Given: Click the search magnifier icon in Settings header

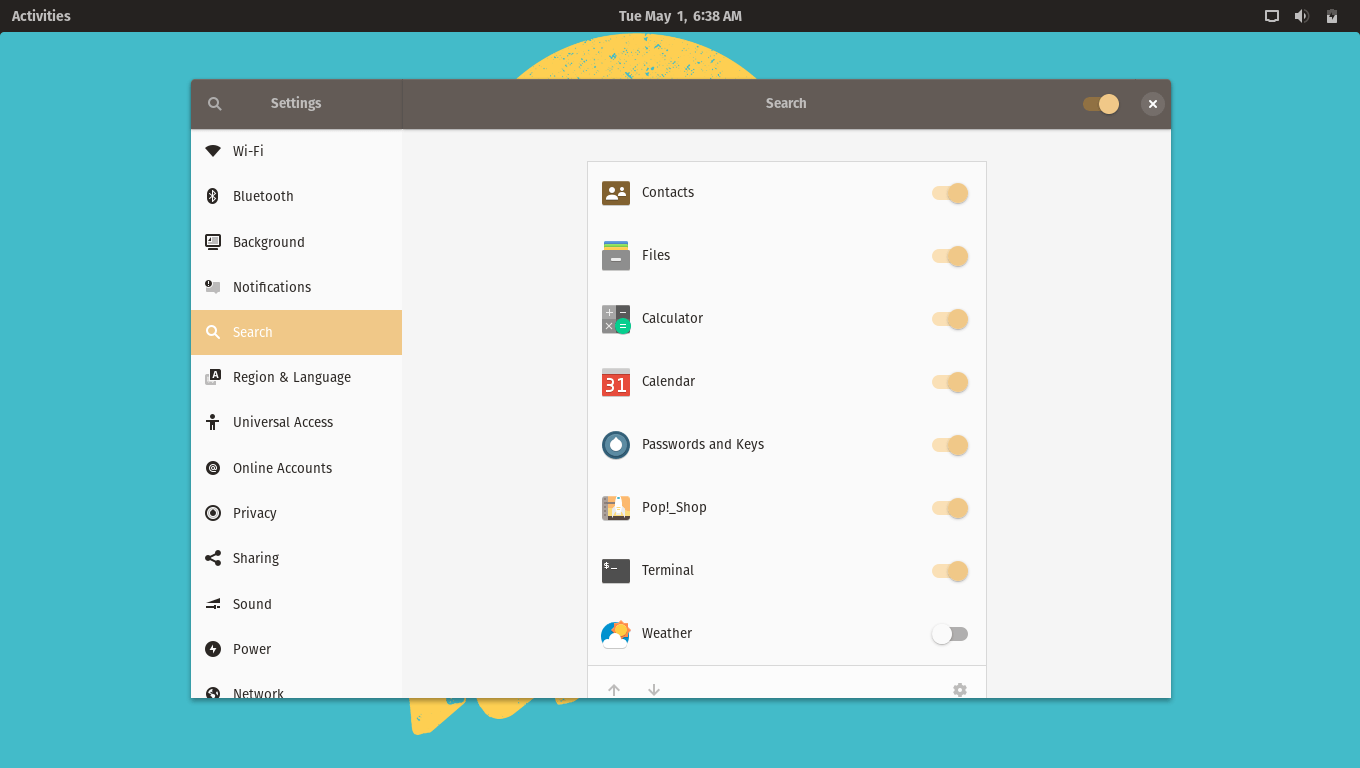Looking at the screenshot, I should pyautogui.click(x=214, y=104).
